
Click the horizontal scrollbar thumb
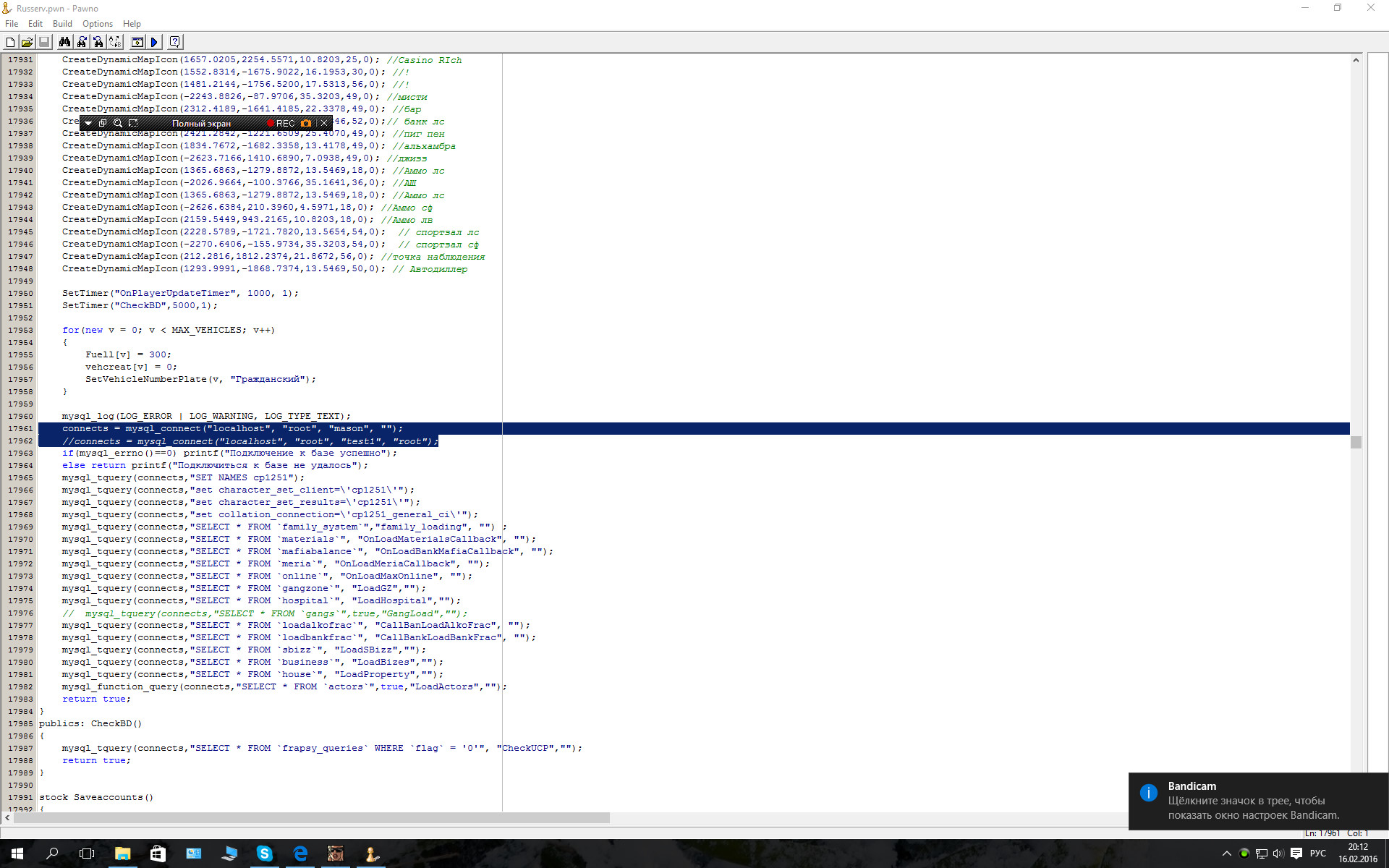coord(311,817)
